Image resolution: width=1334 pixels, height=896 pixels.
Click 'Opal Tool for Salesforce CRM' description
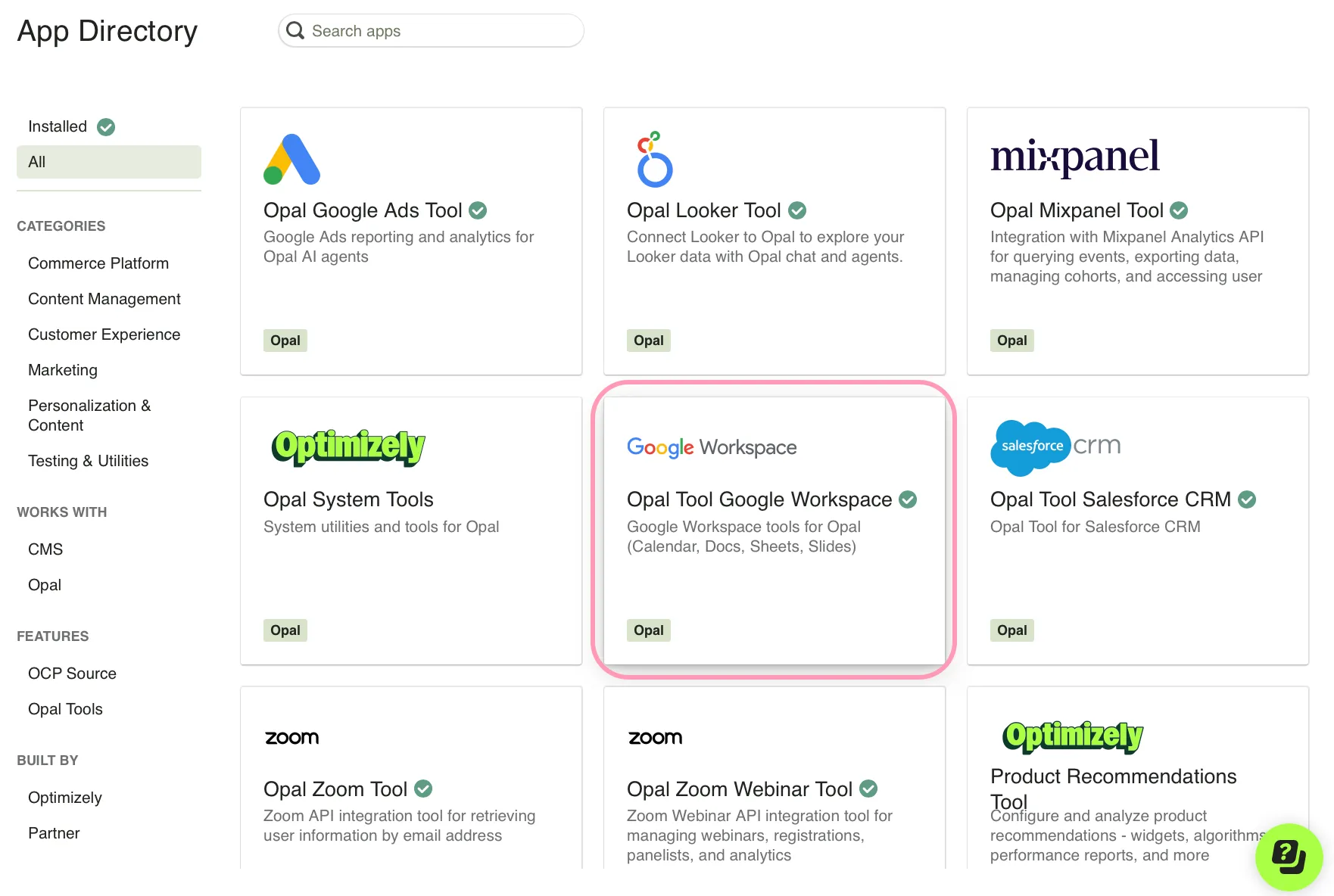(1096, 527)
